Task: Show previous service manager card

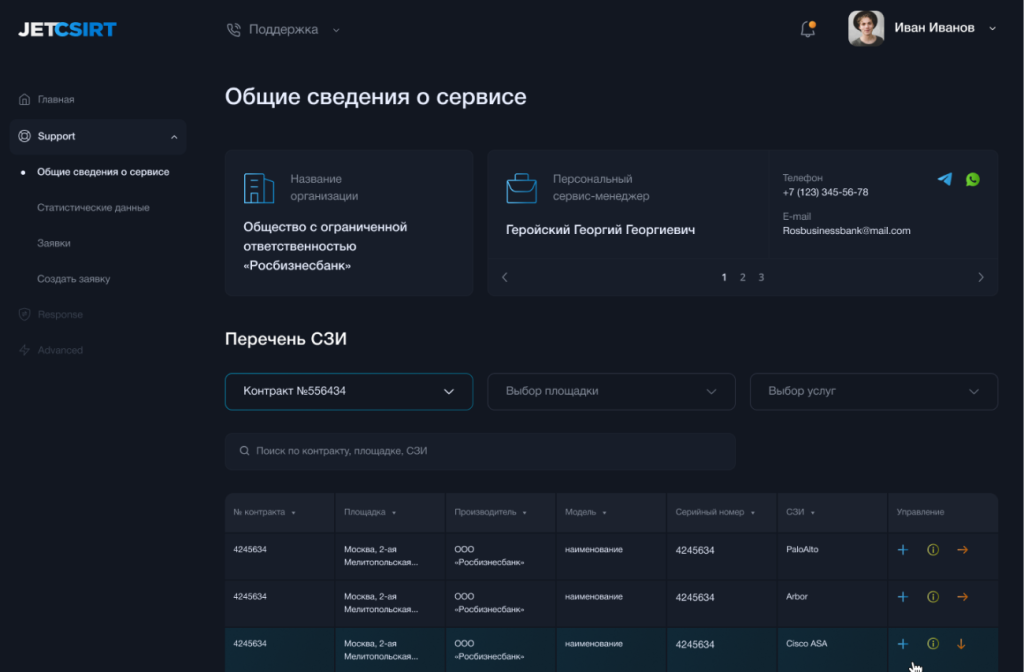Action: [x=505, y=277]
